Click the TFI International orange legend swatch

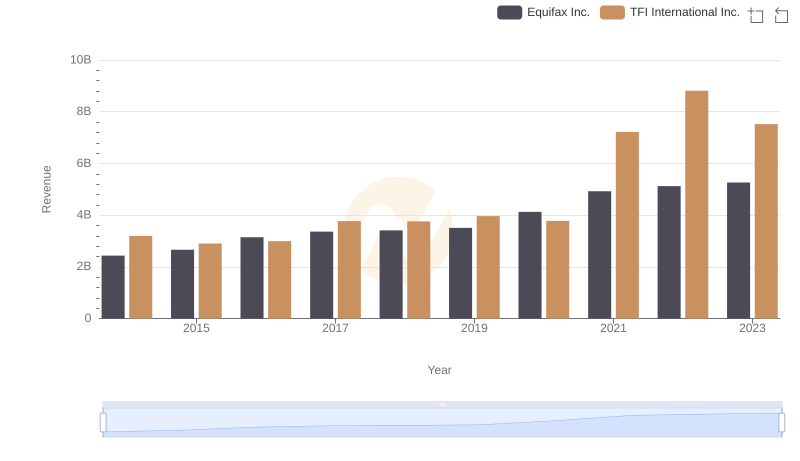612,12
